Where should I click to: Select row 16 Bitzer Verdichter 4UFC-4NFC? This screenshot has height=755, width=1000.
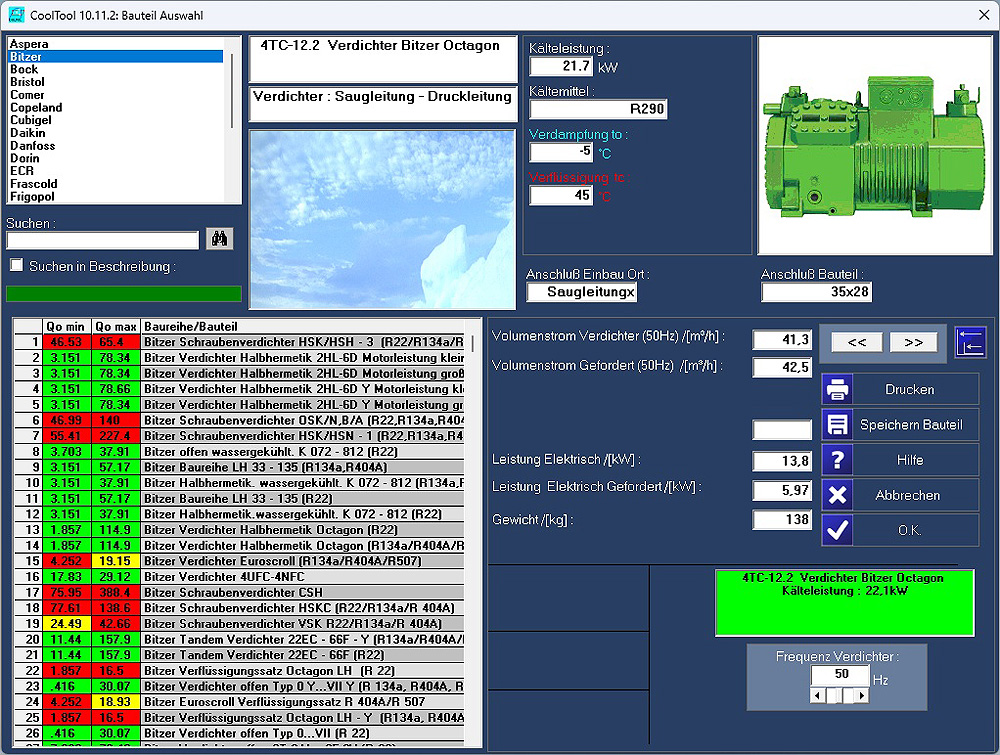pyautogui.click(x=240, y=576)
